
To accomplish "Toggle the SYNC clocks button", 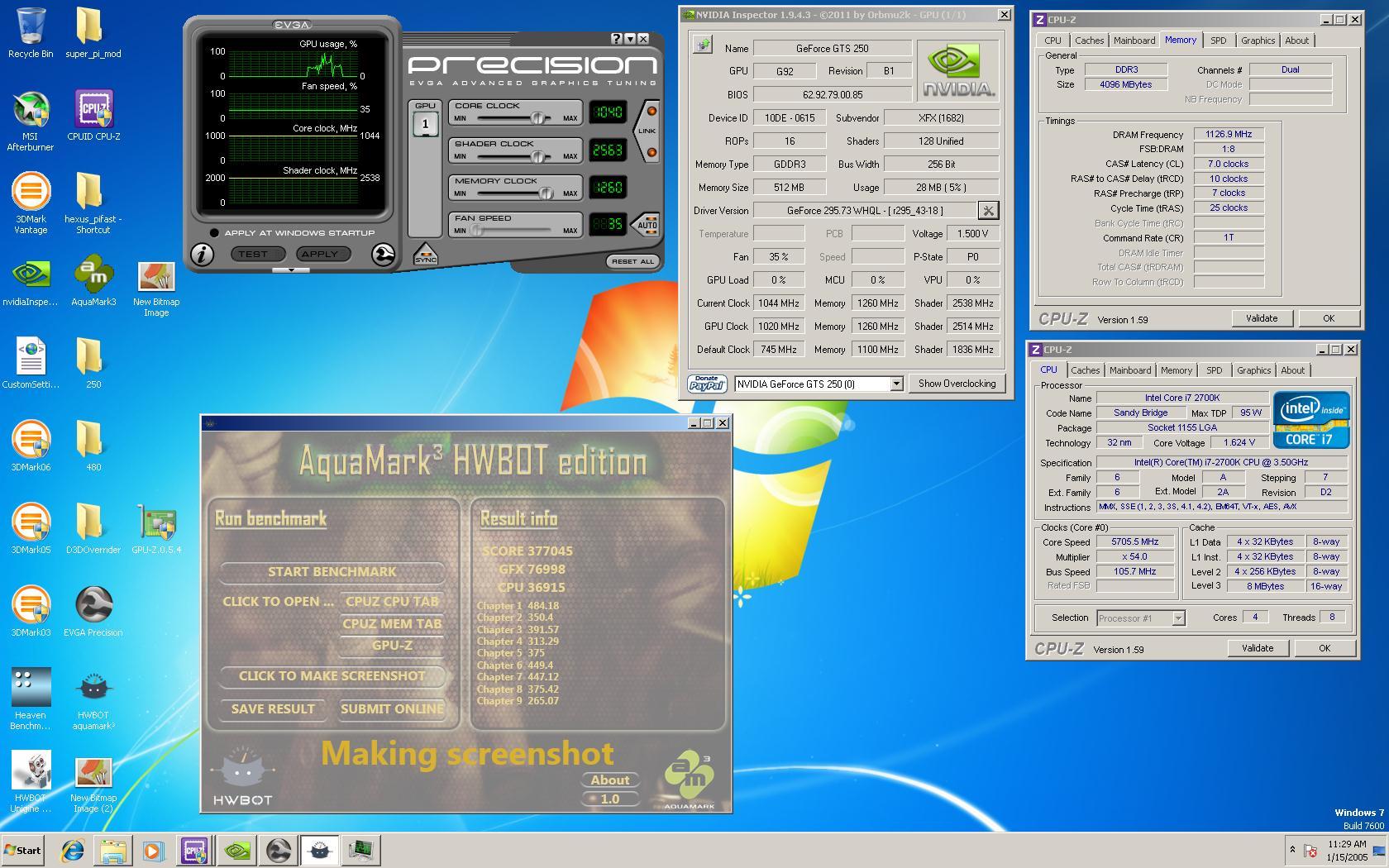I will pos(426,255).
